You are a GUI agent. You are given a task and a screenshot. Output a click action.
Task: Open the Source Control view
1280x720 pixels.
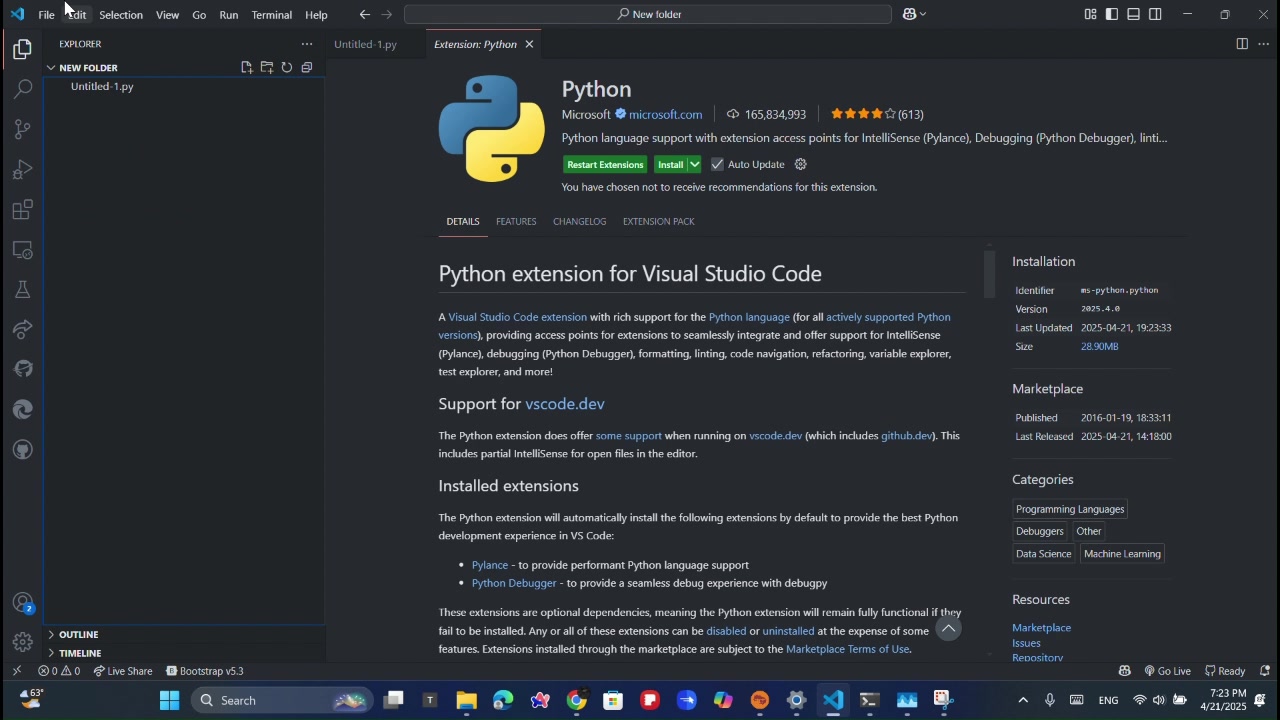(22, 129)
